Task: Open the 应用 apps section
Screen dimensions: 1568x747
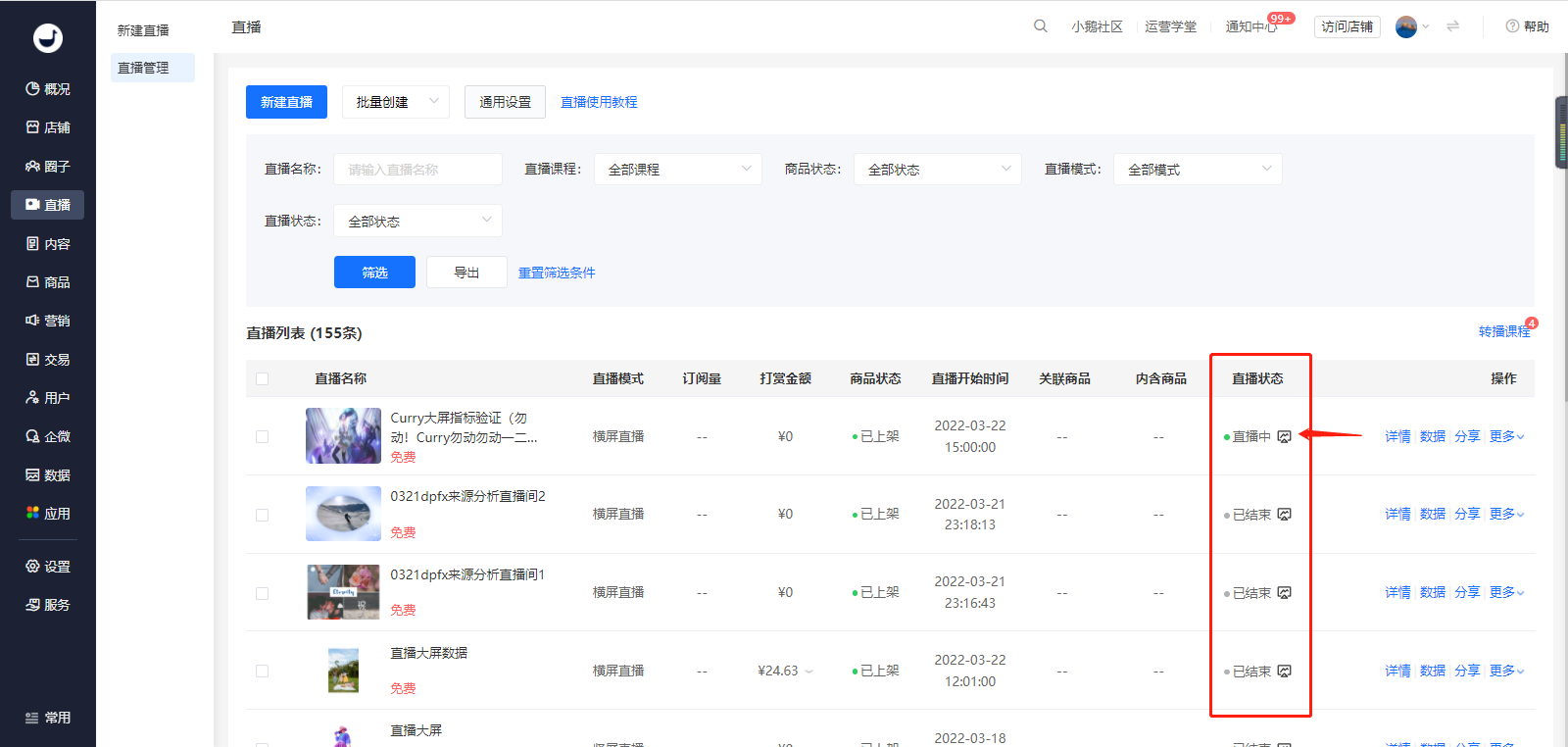Action: (x=47, y=514)
